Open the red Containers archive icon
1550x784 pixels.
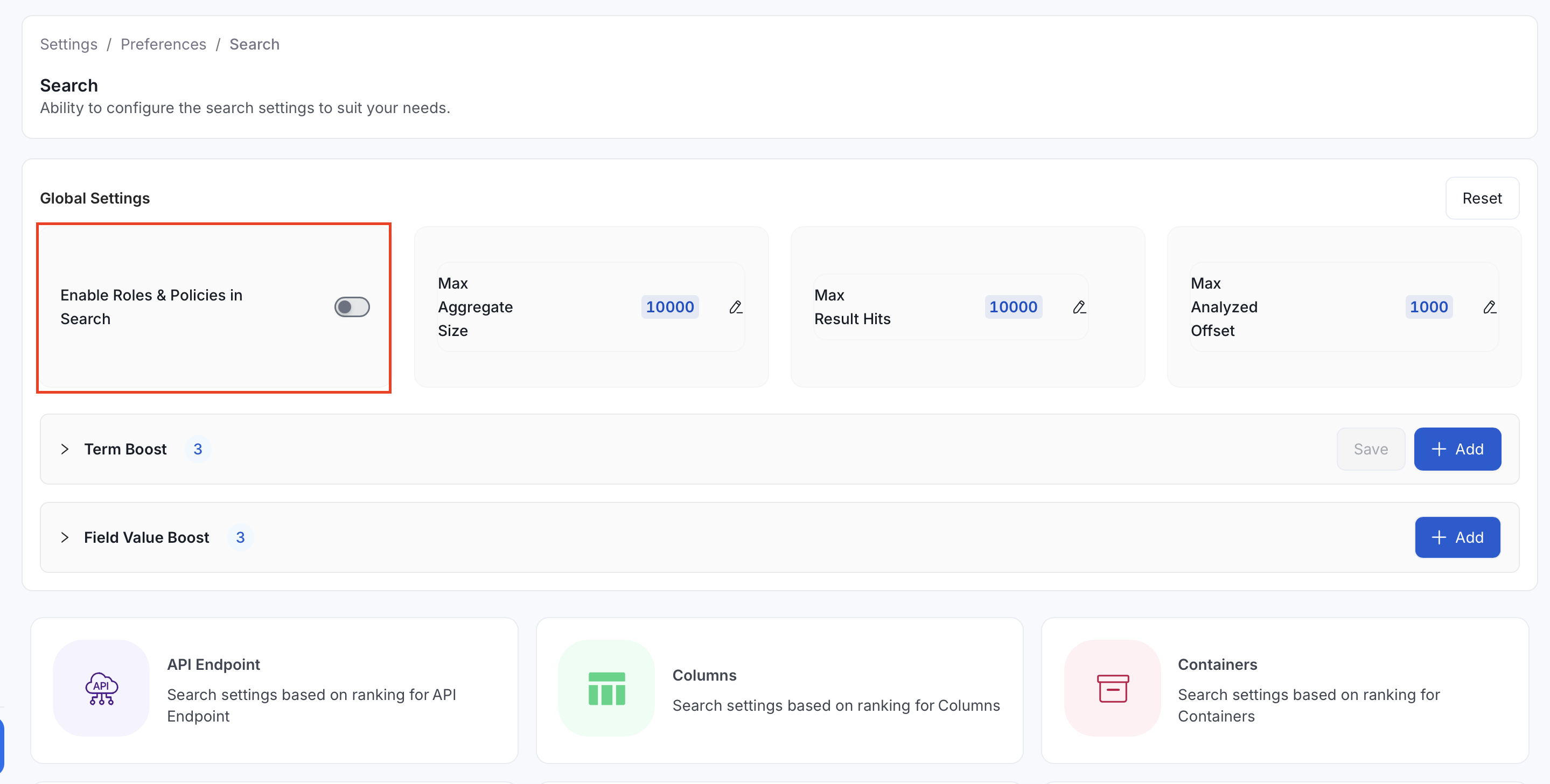tap(1113, 688)
